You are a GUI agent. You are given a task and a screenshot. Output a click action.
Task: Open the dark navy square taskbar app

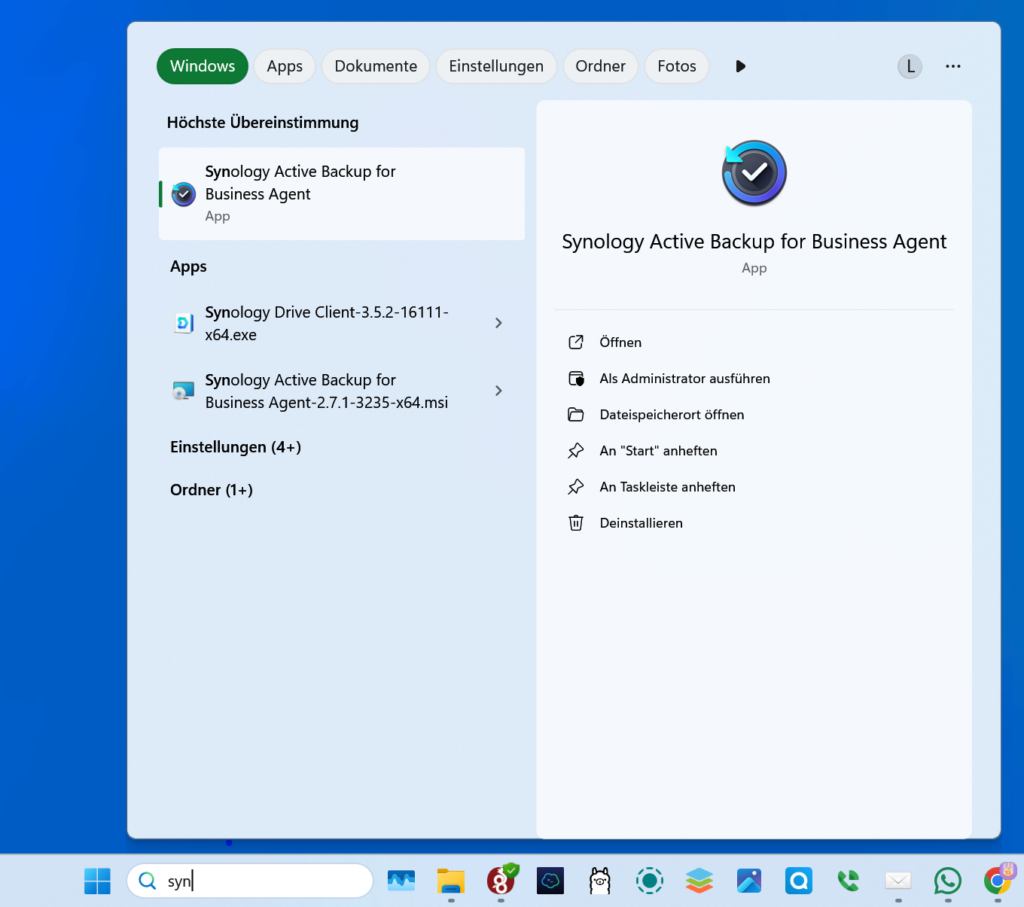(550, 881)
